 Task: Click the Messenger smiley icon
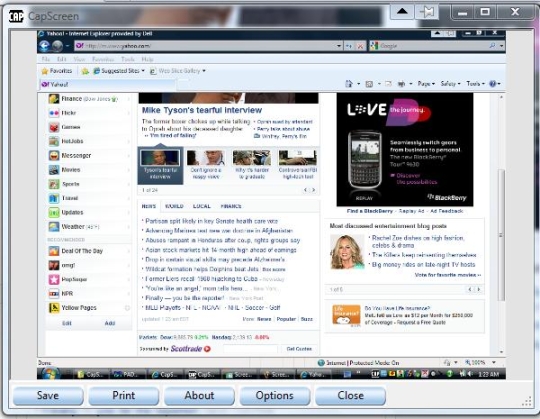coord(54,156)
